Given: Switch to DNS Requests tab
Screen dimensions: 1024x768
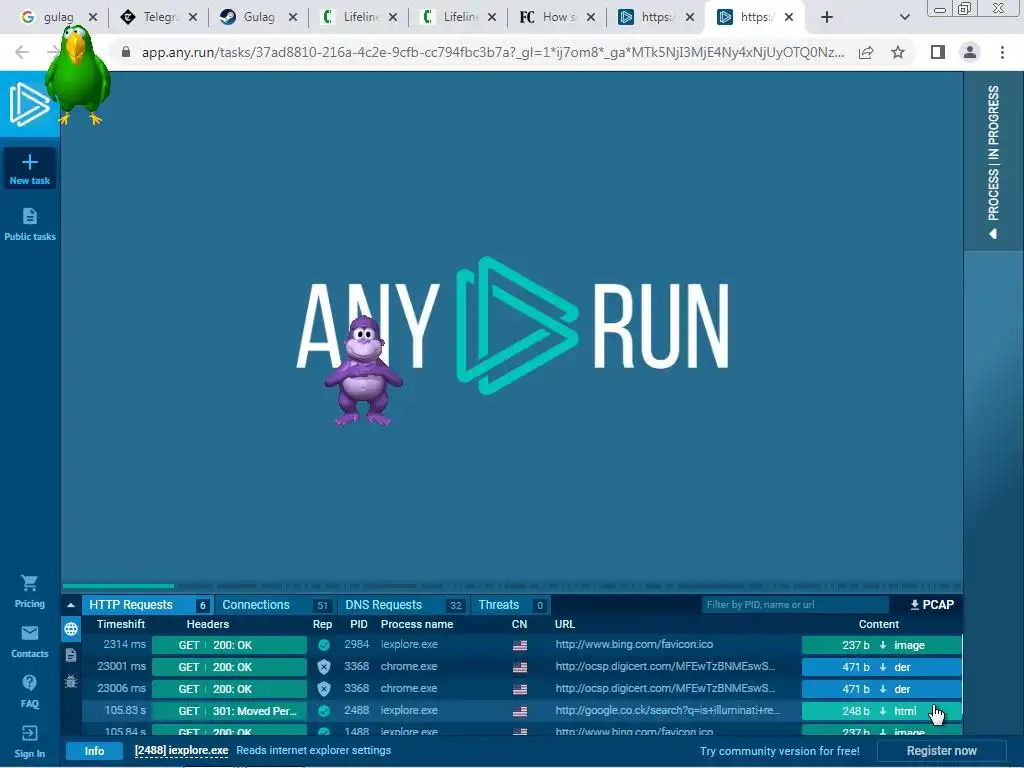Looking at the screenshot, I should (x=402, y=605).
